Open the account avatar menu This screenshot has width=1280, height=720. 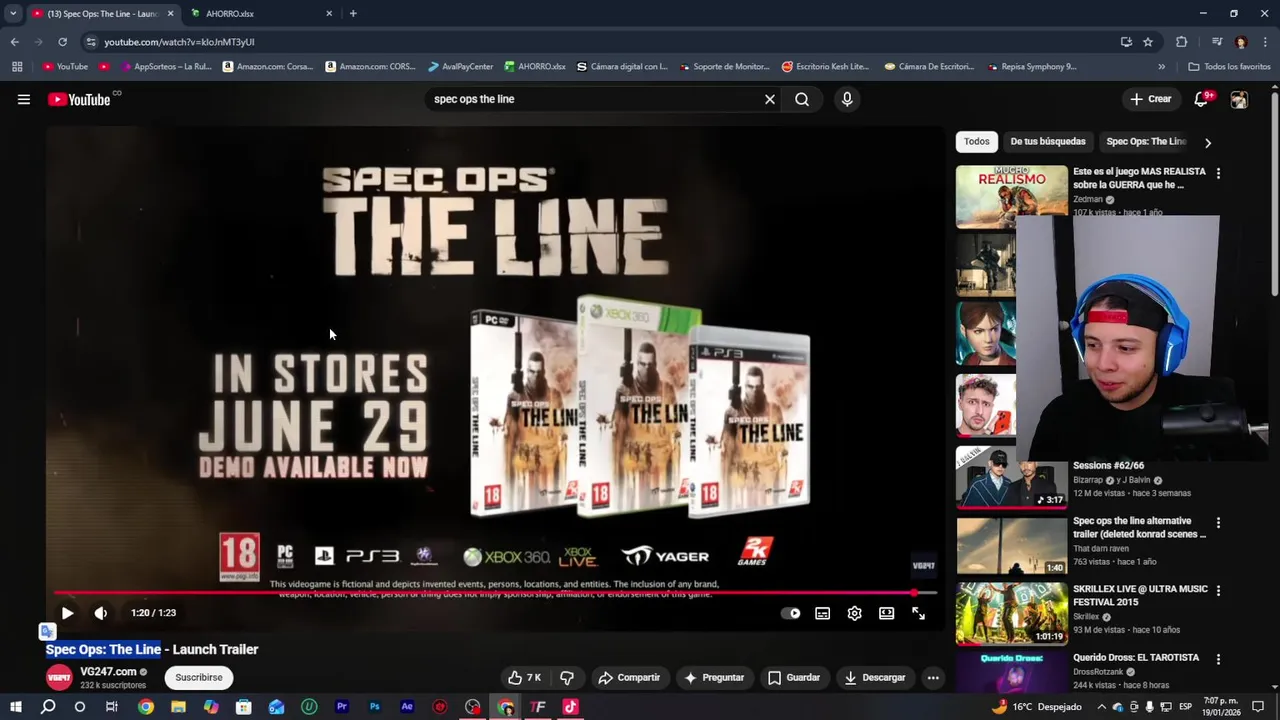pos(1239,99)
